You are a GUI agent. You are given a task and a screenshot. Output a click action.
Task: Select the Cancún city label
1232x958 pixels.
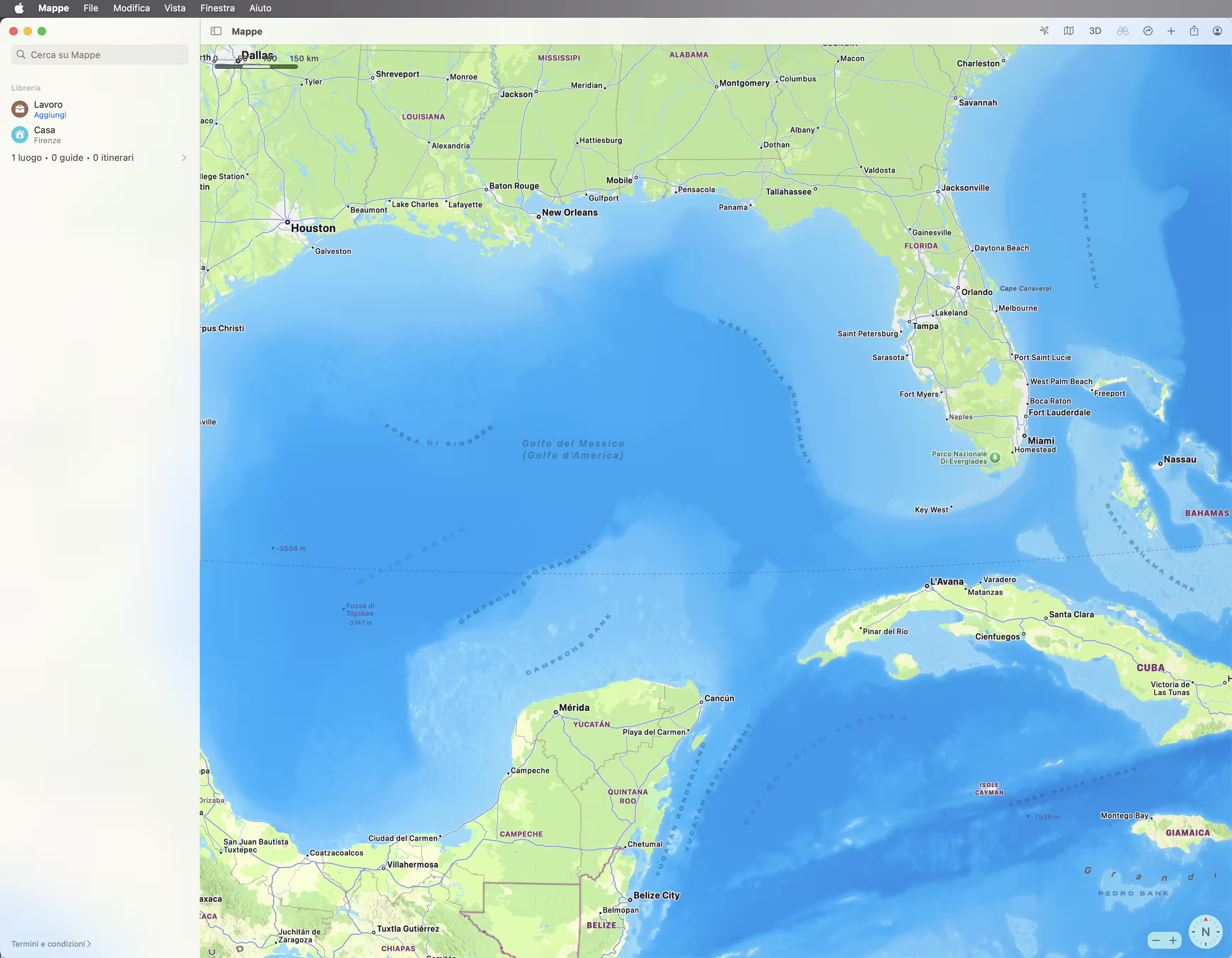click(719, 698)
